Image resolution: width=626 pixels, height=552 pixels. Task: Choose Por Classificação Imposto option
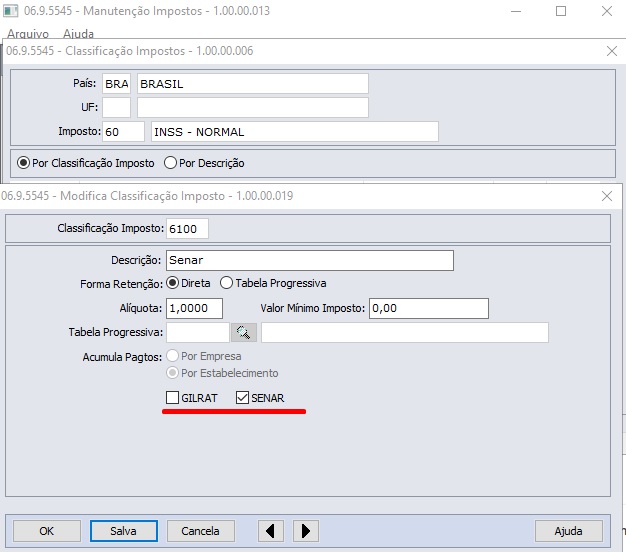(23, 163)
